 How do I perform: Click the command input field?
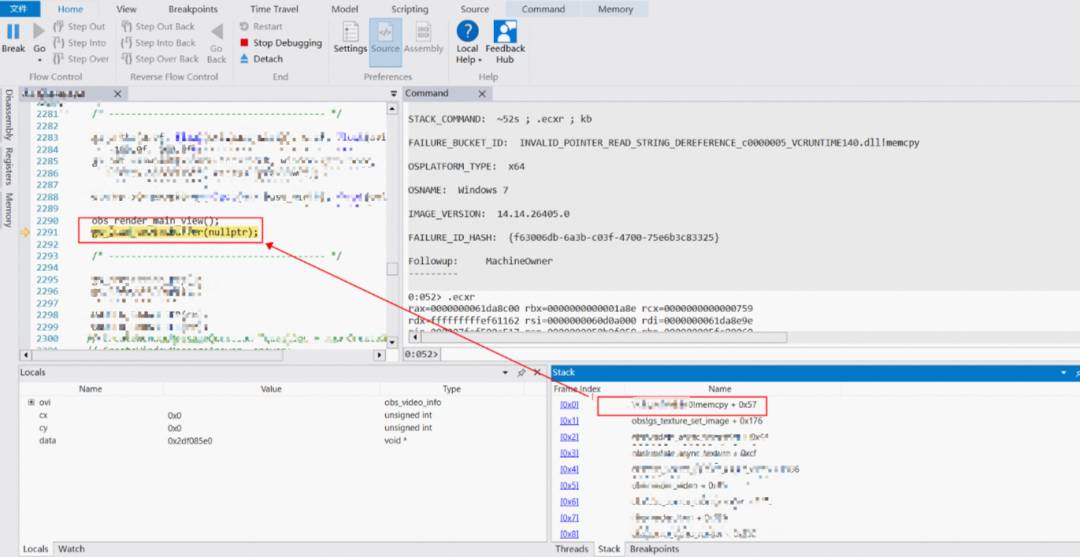pyautogui.click(x=758, y=355)
